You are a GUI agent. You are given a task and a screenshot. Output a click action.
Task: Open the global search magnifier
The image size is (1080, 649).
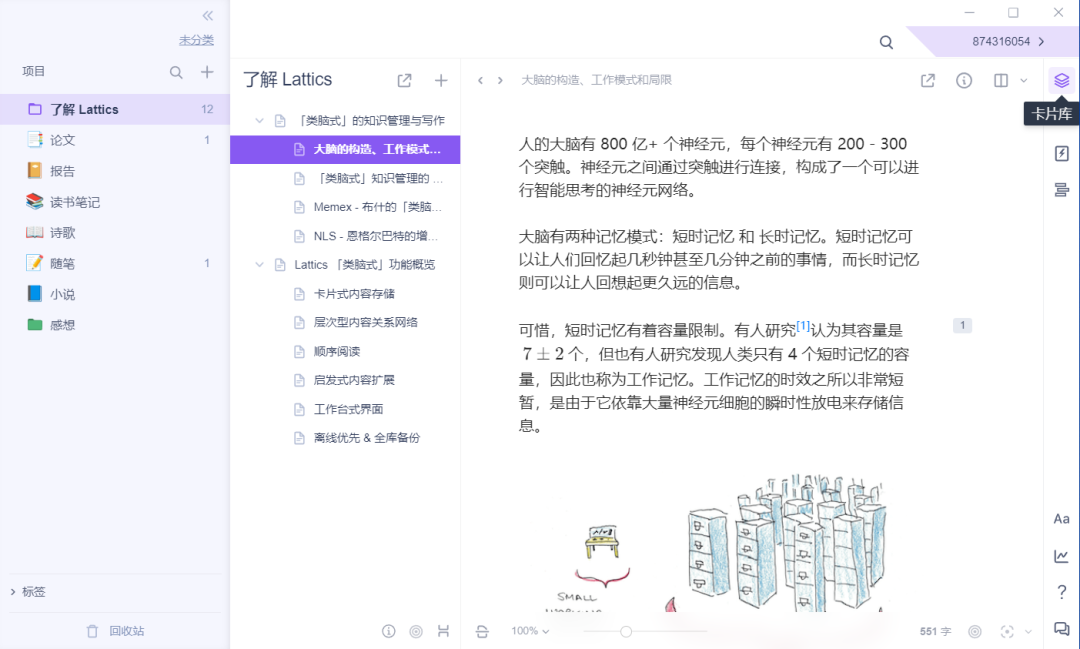click(886, 43)
